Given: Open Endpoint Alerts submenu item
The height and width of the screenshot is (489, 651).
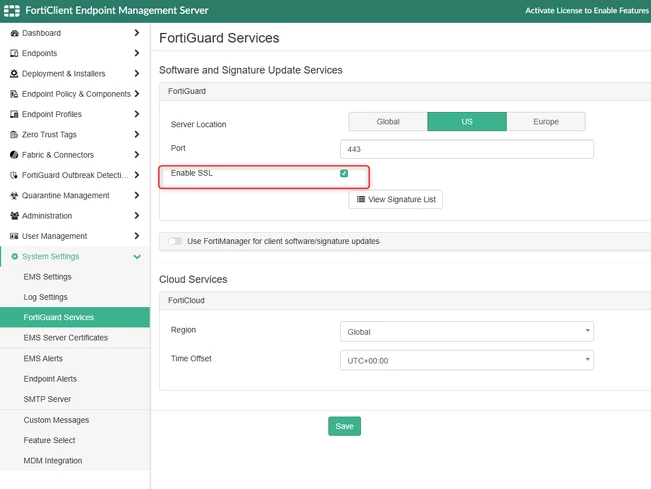Looking at the screenshot, I should [75, 379].
